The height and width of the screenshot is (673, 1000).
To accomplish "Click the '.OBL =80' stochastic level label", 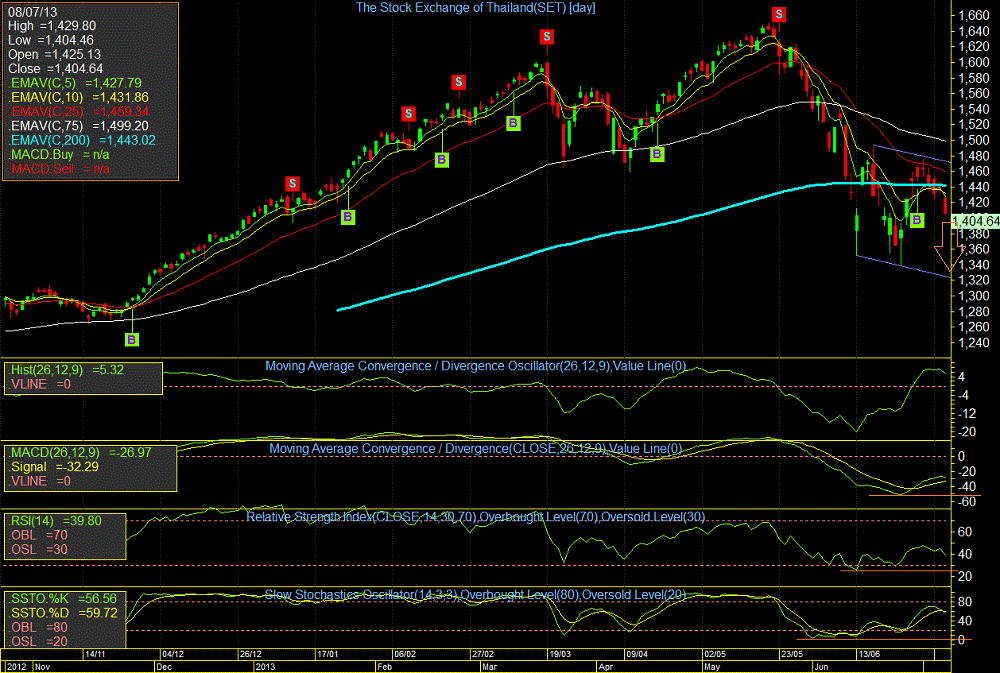I will [x=38, y=627].
